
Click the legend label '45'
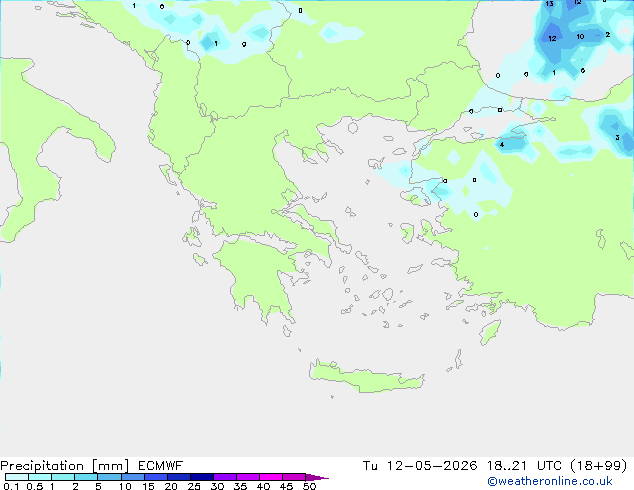point(286,486)
